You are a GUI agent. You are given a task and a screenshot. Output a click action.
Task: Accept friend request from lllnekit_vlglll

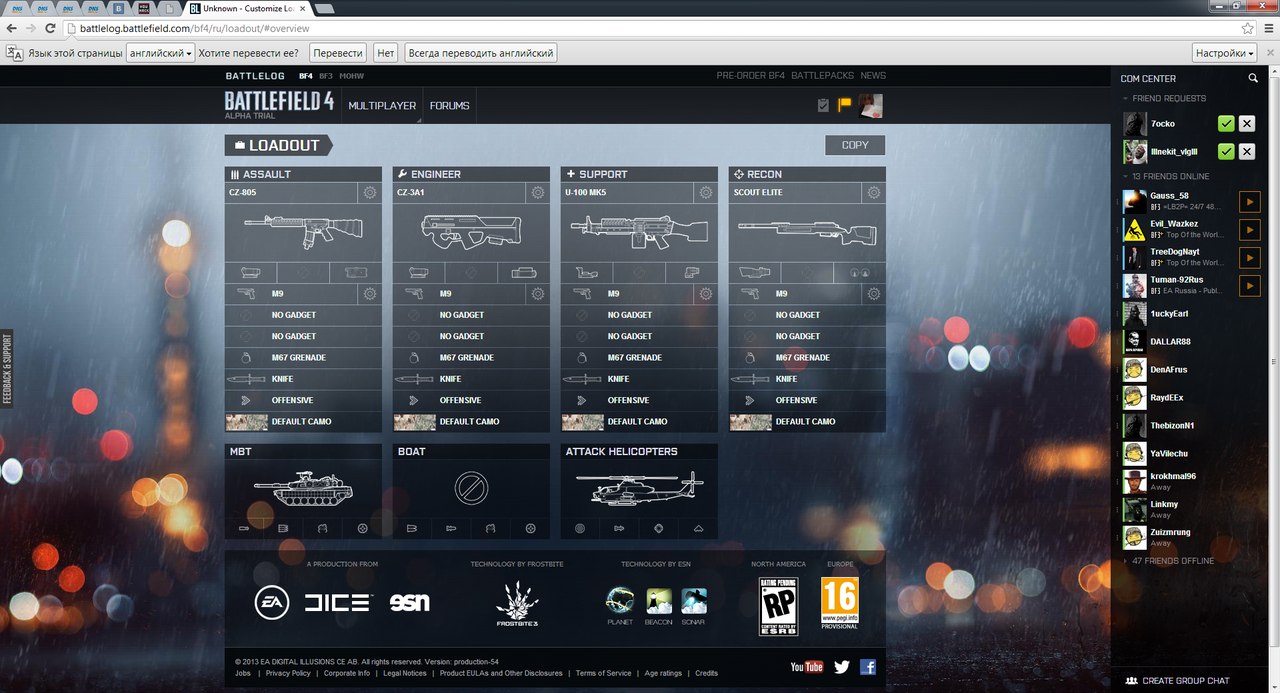[x=1226, y=152]
